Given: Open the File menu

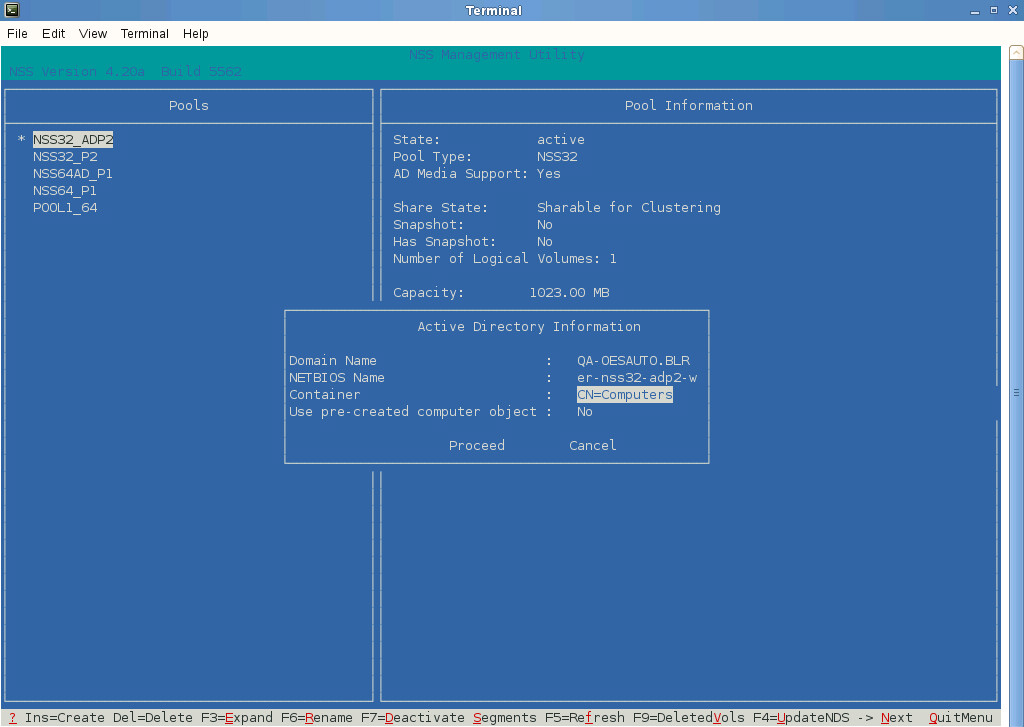Looking at the screenshot, I should [17, 34].
